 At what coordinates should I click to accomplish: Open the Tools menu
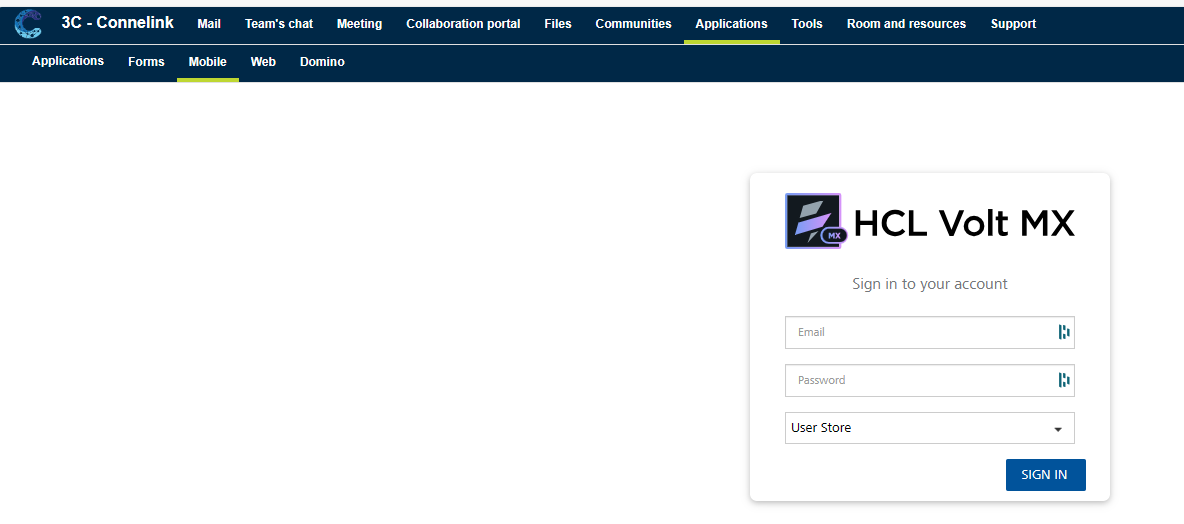807,24
